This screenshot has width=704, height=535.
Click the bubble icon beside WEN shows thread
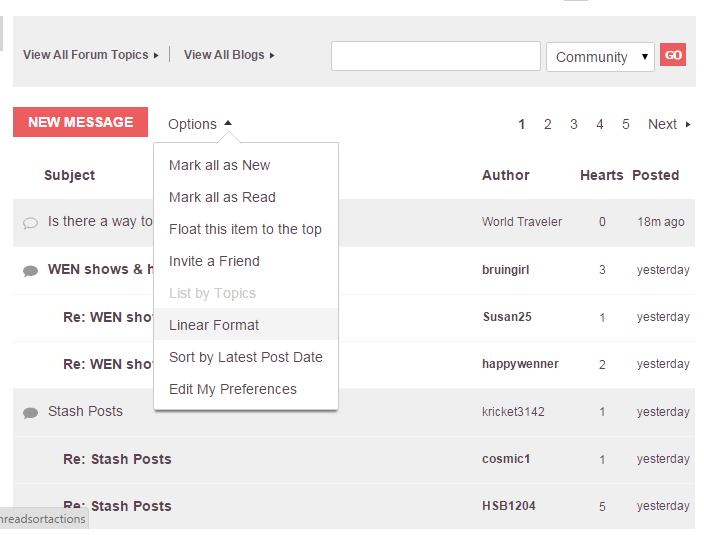[30, 270]
